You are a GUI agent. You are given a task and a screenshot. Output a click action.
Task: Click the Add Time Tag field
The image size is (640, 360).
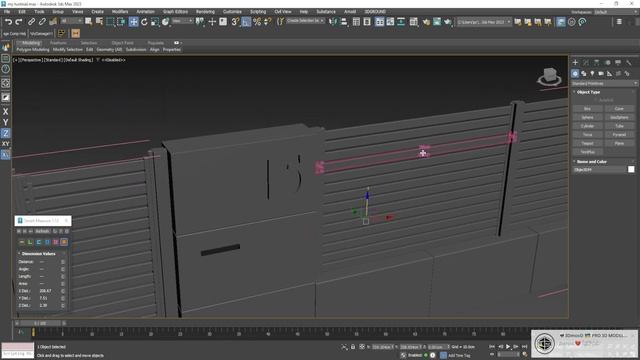(x=459, y=356)
